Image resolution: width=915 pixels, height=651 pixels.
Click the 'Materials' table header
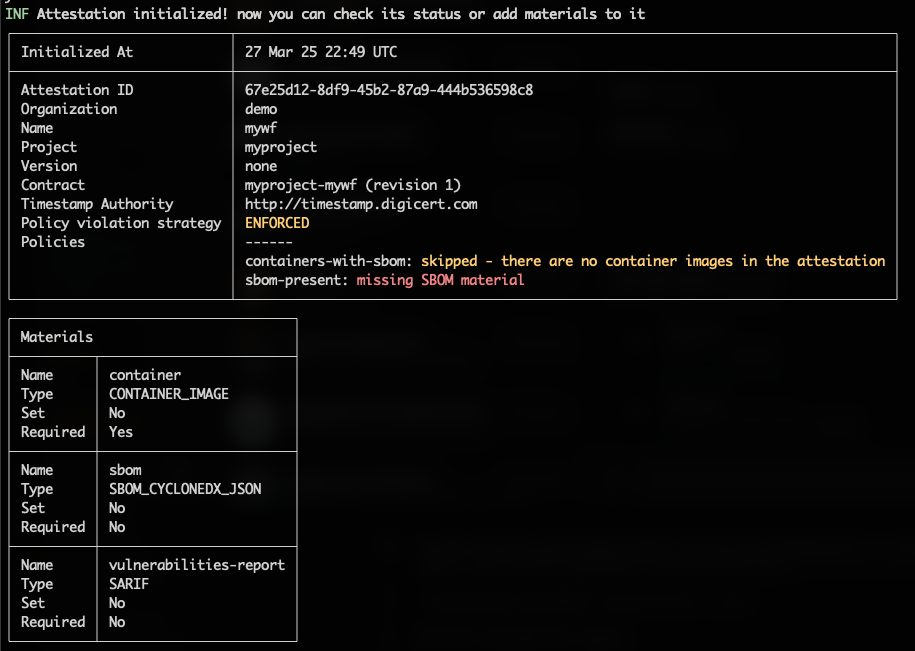click(x=57, y=337)
